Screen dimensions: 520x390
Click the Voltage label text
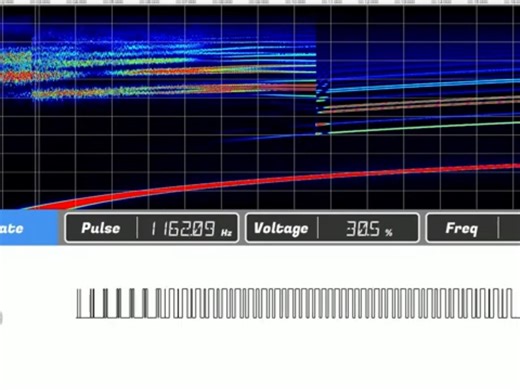point(281,229)
